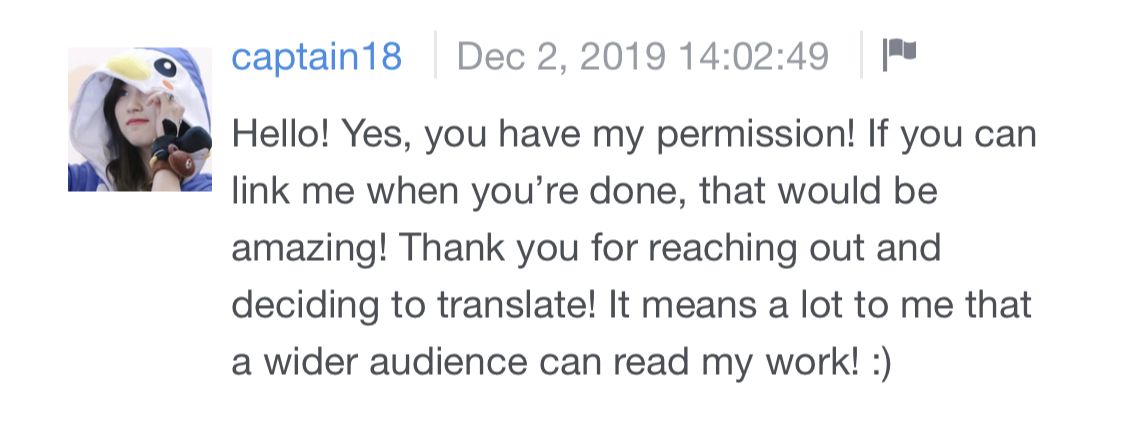Click the brown bear plush in the avatar
1125x423 pixels.
183,162
